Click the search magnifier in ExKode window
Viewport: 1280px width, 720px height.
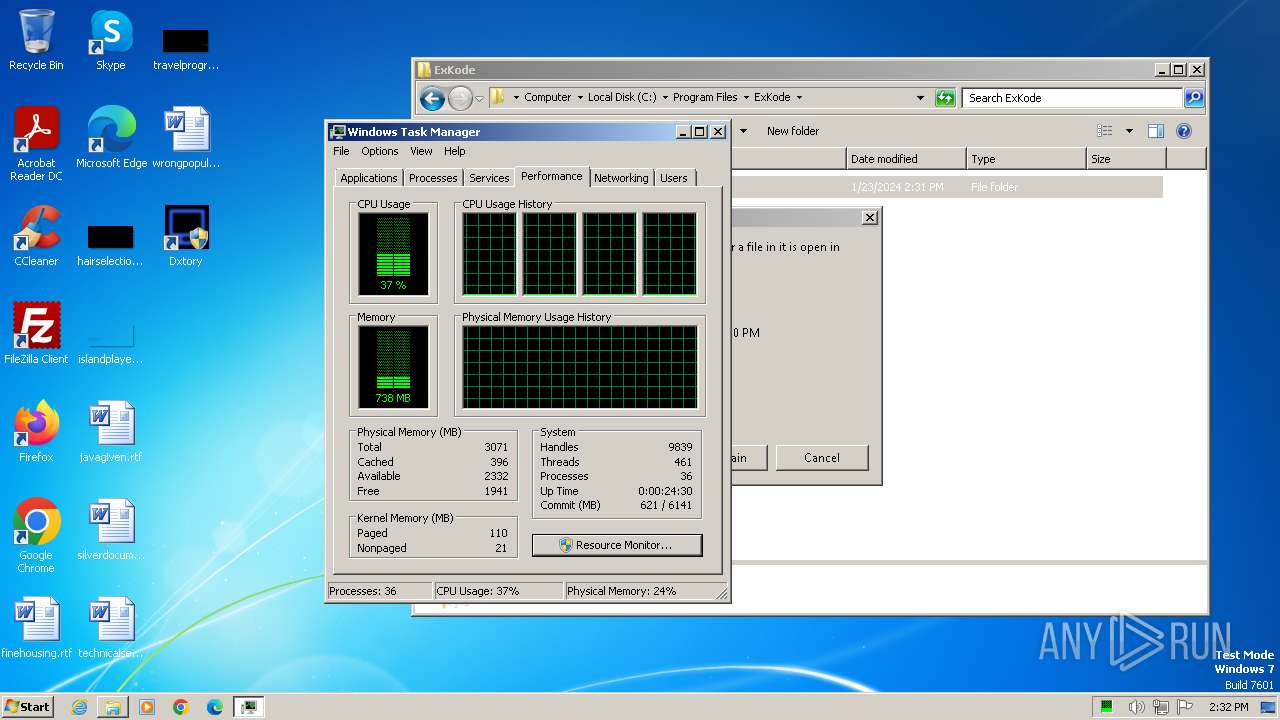1194,98
